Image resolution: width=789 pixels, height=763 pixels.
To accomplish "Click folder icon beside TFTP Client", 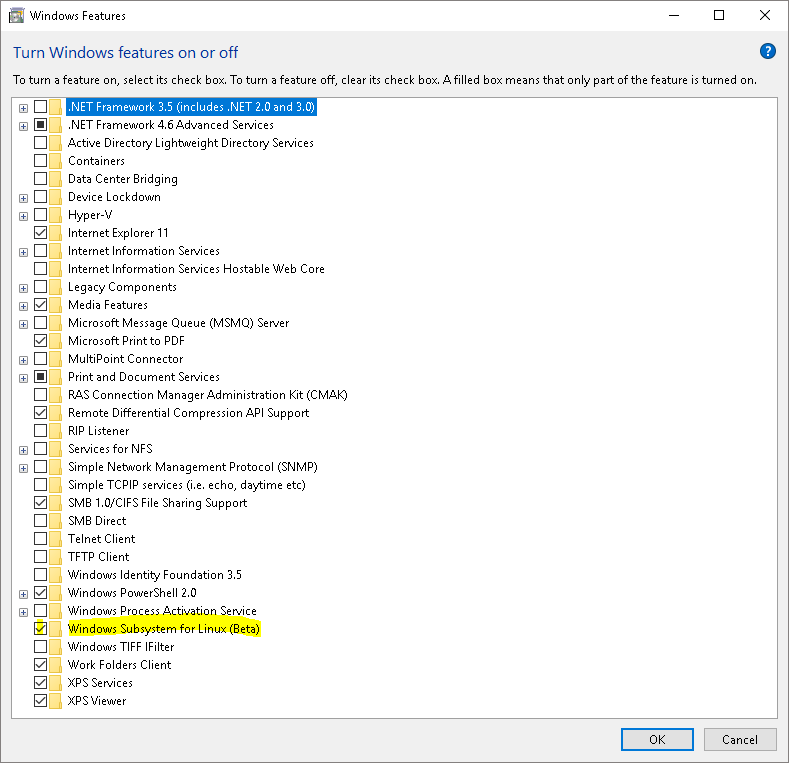I will pos(56,557).
